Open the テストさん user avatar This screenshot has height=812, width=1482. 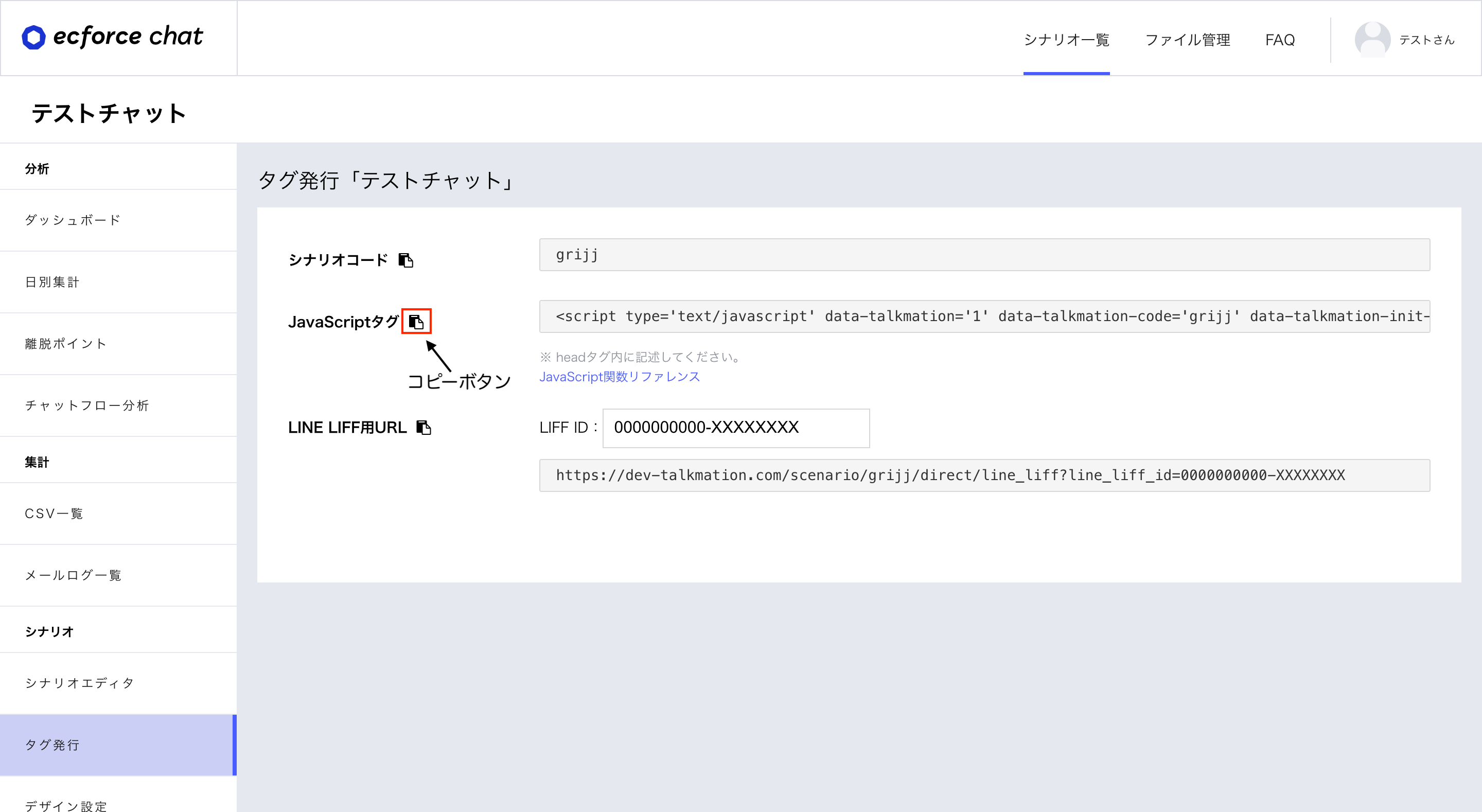[1373, 39]
